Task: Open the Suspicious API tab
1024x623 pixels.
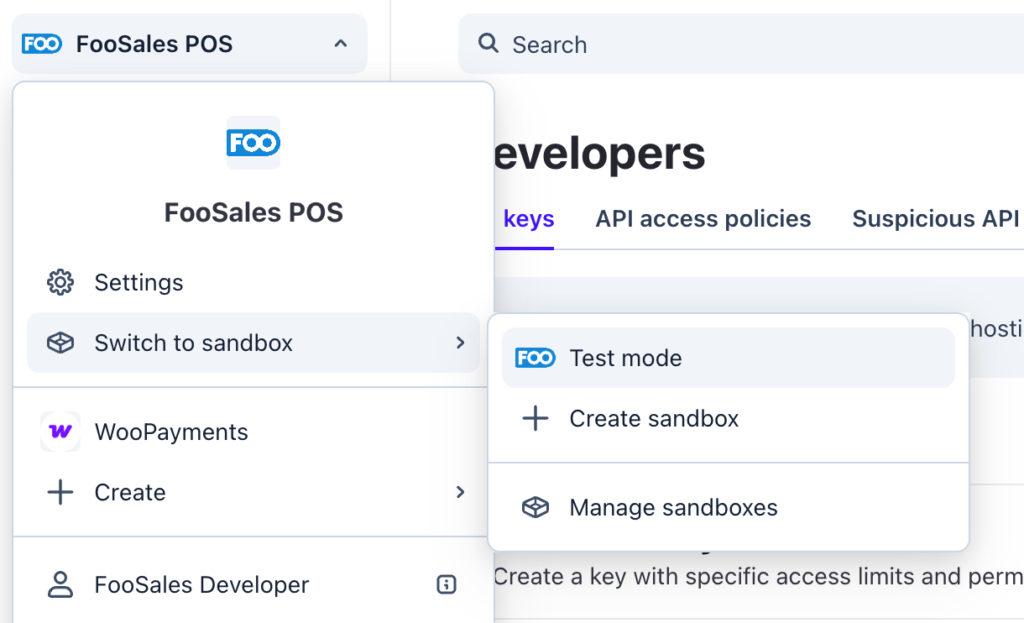Action: pyautogui.click(x=936, y=219)
